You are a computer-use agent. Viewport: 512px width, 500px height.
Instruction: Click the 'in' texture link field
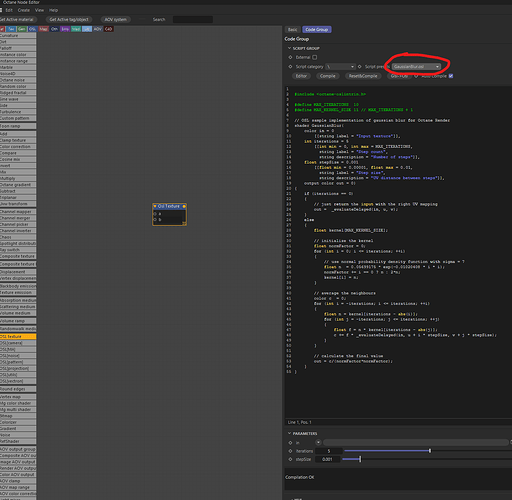(416, 442)
